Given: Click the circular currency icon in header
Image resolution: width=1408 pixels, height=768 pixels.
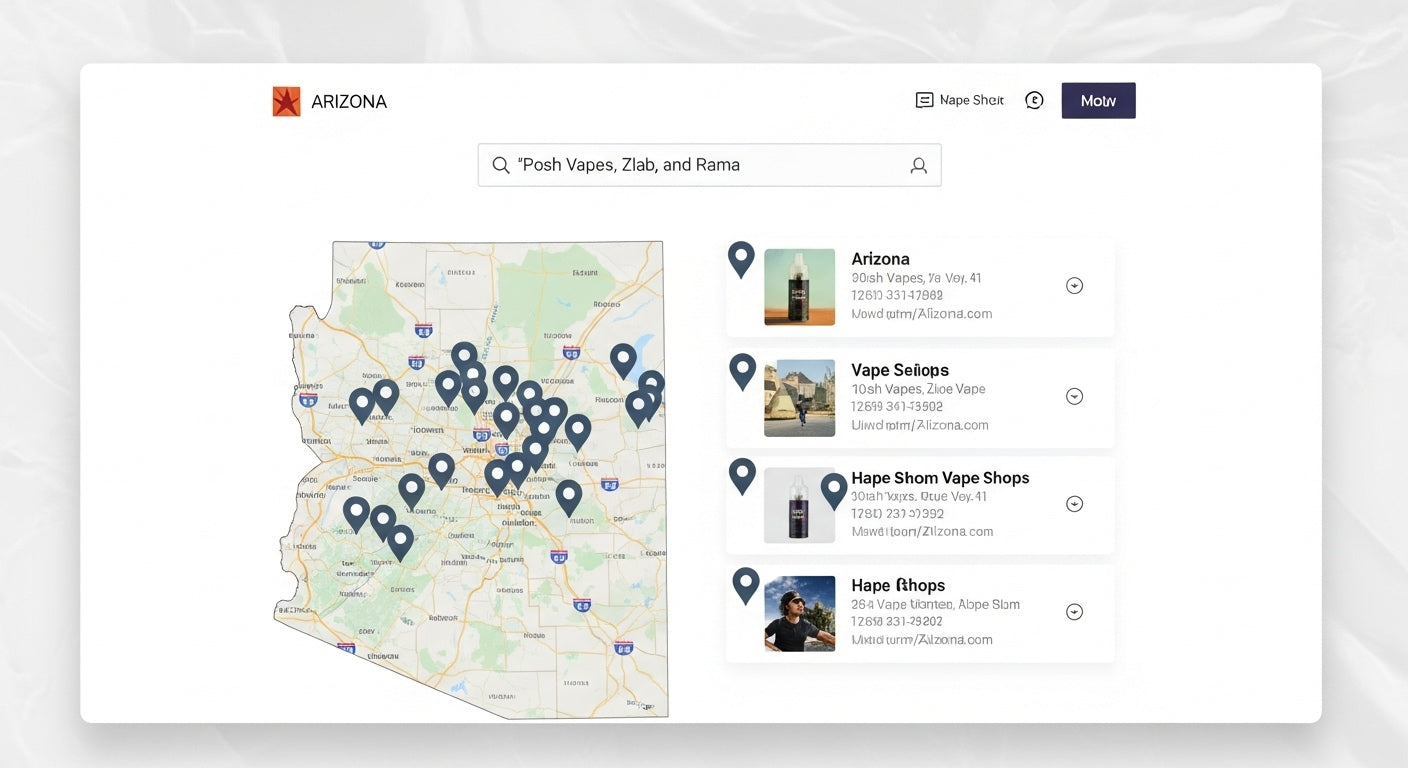Looking at the screenshot, I should click(x=1034, y=100).
